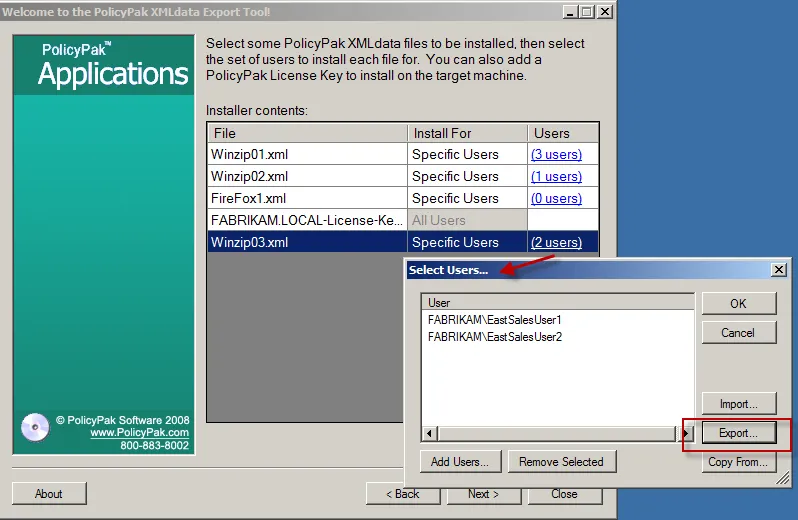The image size is (798, 520).
Task: Click the About button
Action: click(49, 494)
